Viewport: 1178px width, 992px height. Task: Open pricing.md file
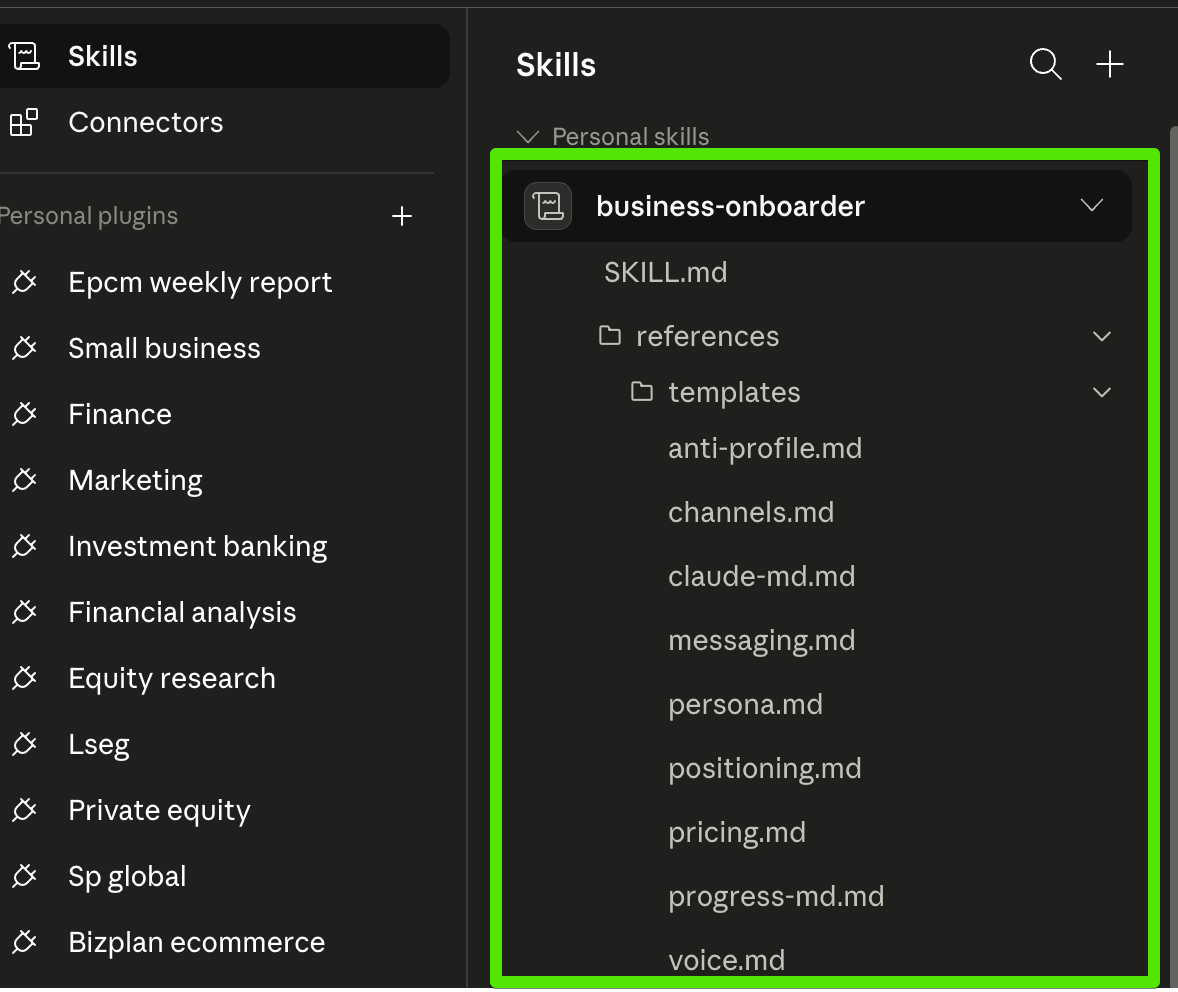(736, 833)
